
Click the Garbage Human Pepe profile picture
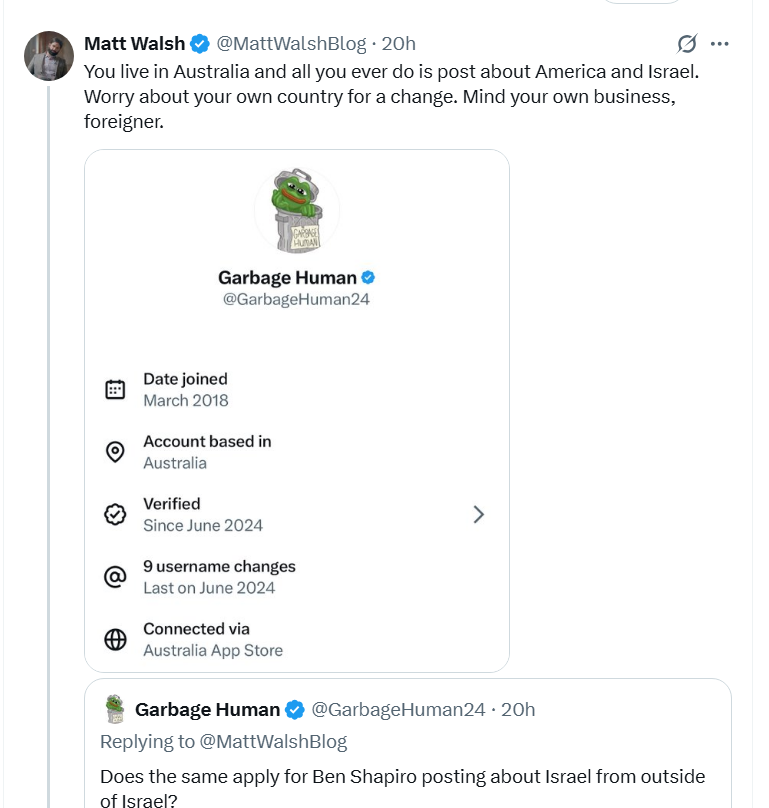click(297, 210)
